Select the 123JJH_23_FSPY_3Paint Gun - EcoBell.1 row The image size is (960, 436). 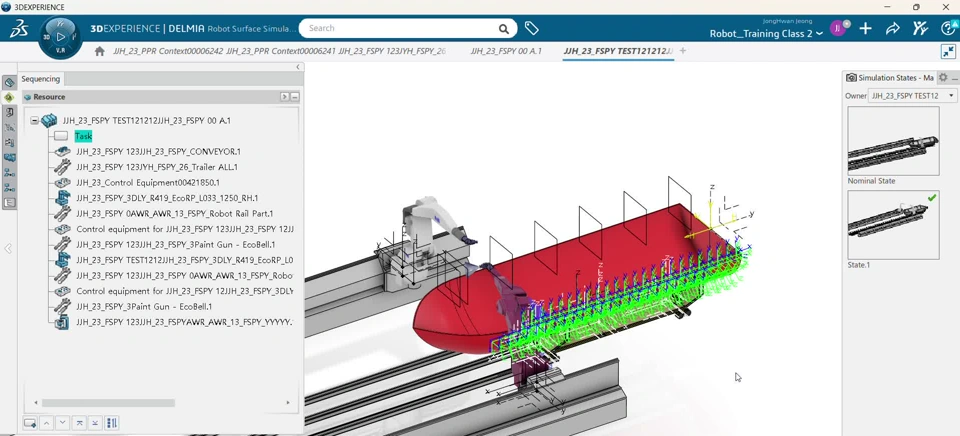click(176, 244)
